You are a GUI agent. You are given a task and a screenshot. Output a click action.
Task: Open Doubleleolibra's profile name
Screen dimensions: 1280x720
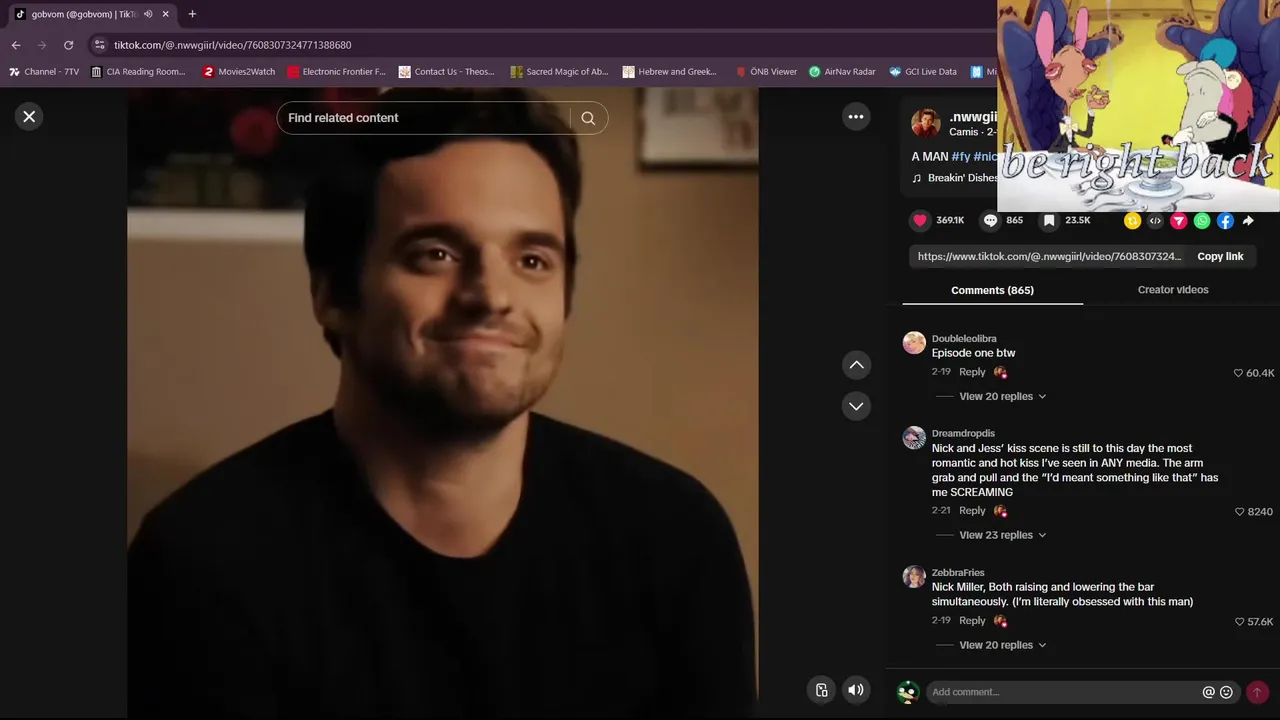pyautogui.click(x=964, y=339)
